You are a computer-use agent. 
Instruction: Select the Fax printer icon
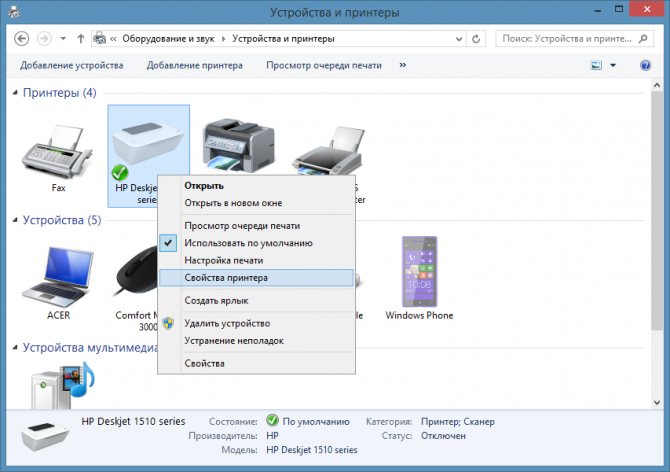[x=57, y=152]
